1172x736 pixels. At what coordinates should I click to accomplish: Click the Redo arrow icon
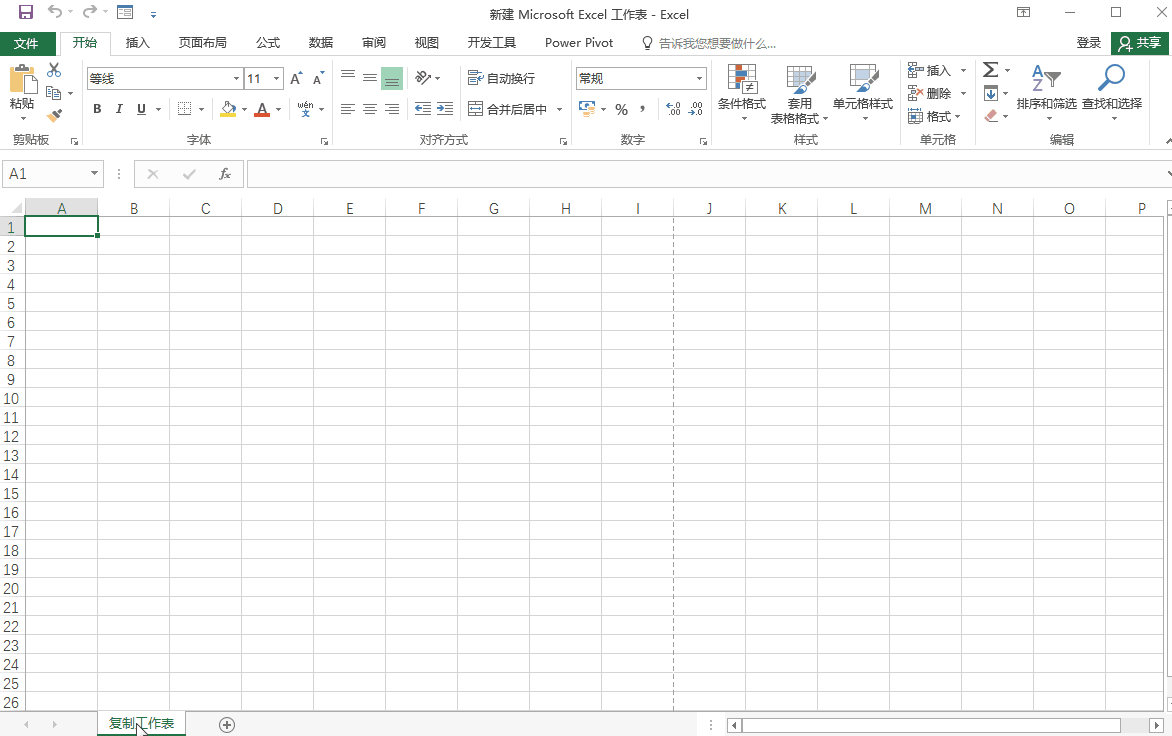coord(90,11)
